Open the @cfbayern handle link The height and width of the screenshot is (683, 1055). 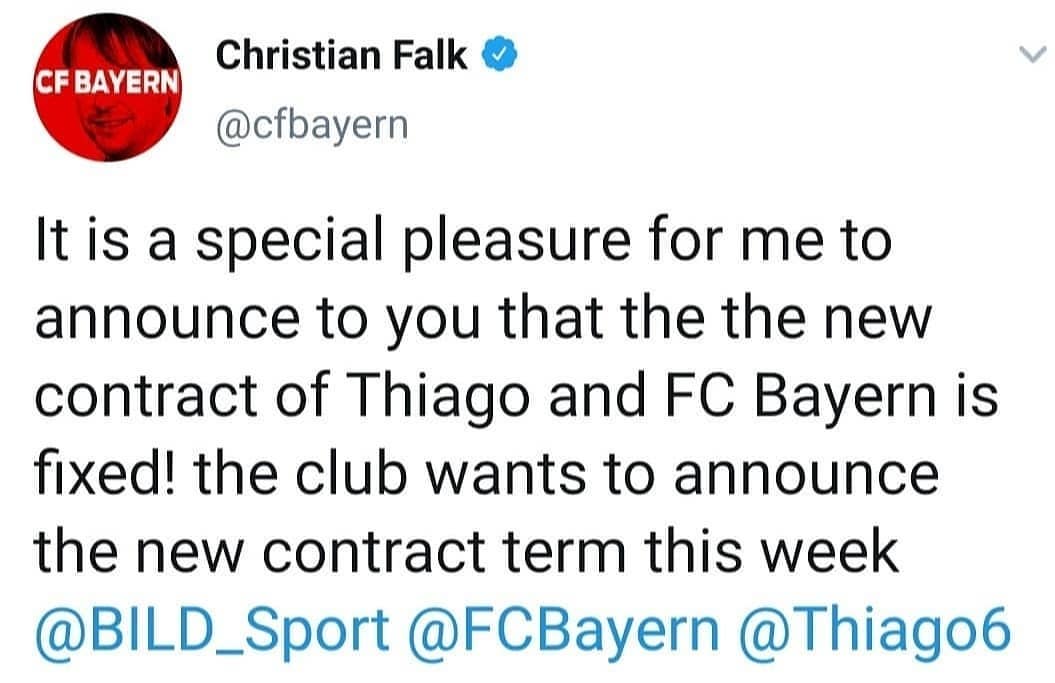[312, 126]
